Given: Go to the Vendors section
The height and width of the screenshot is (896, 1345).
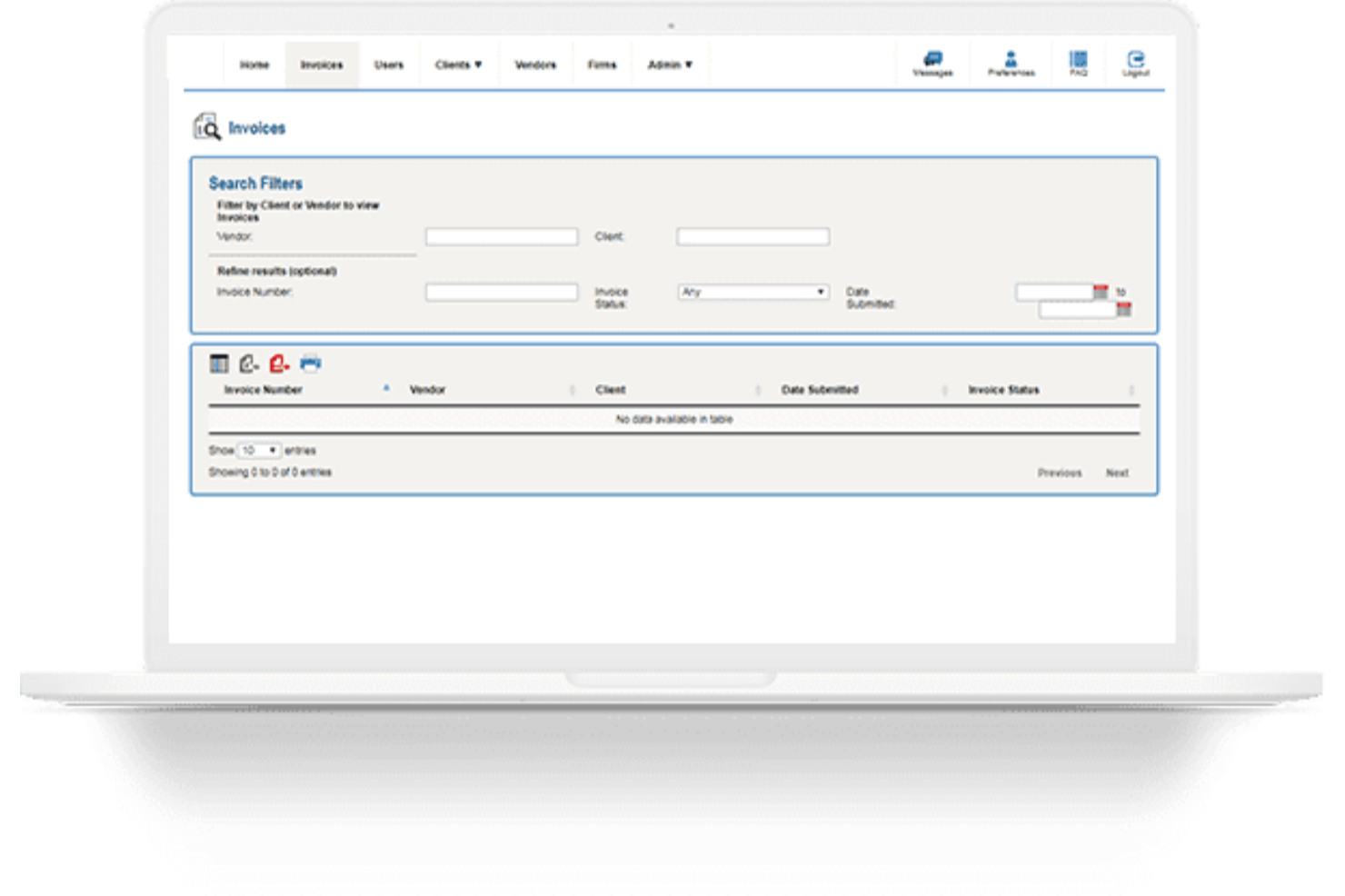Looking at the screenshot, I should click(535, 64).
